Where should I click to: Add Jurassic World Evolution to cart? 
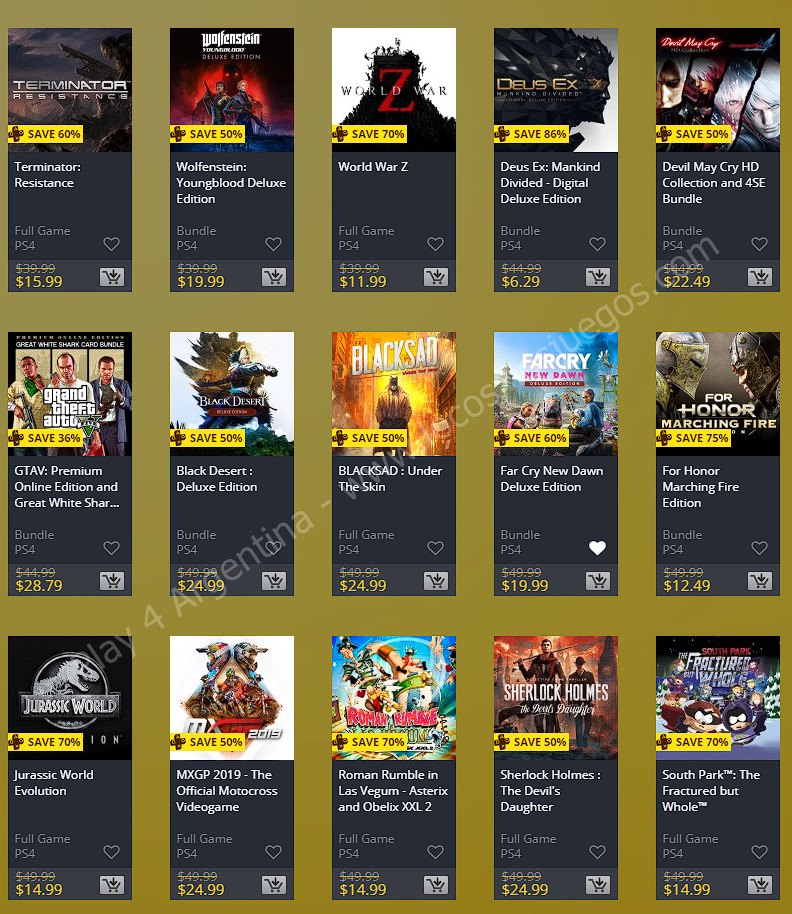pyautogui.click(x=112, y=885)
